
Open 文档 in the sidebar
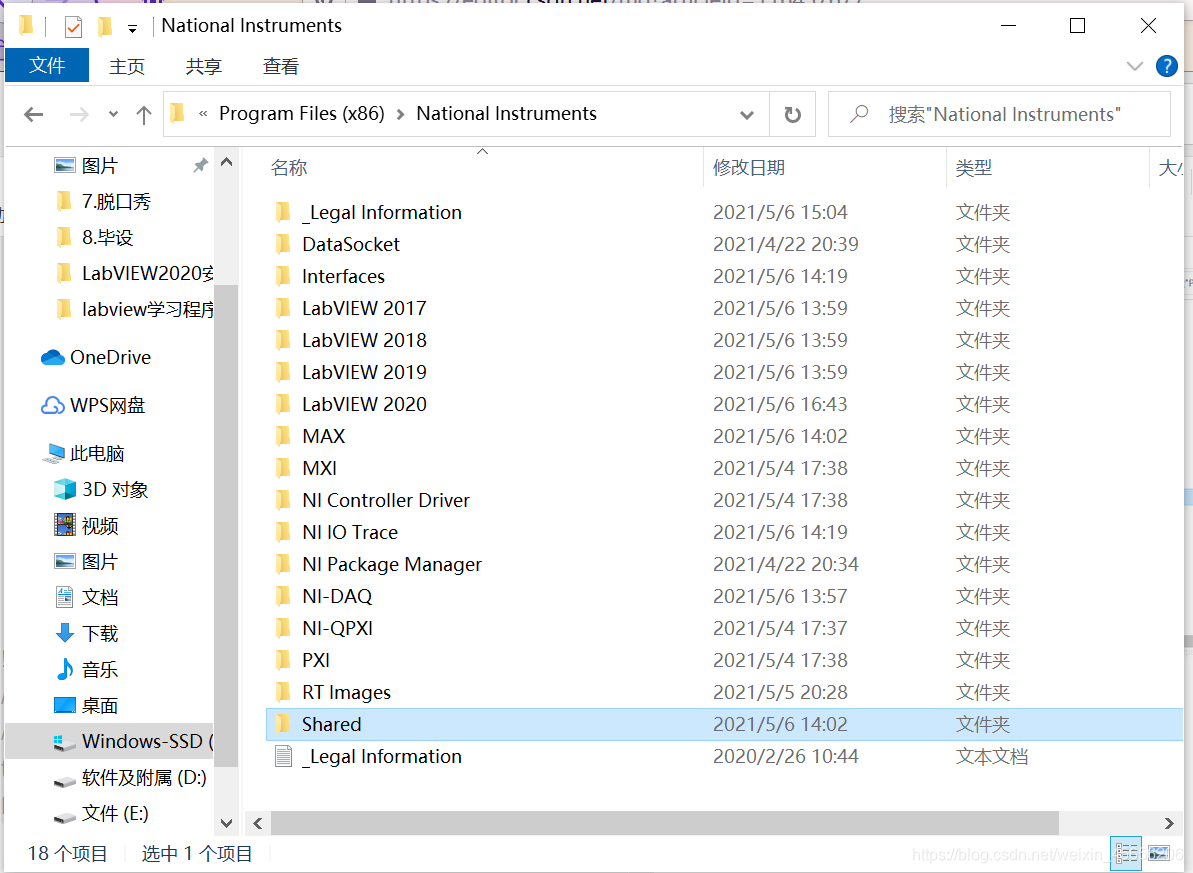[100, 597]
